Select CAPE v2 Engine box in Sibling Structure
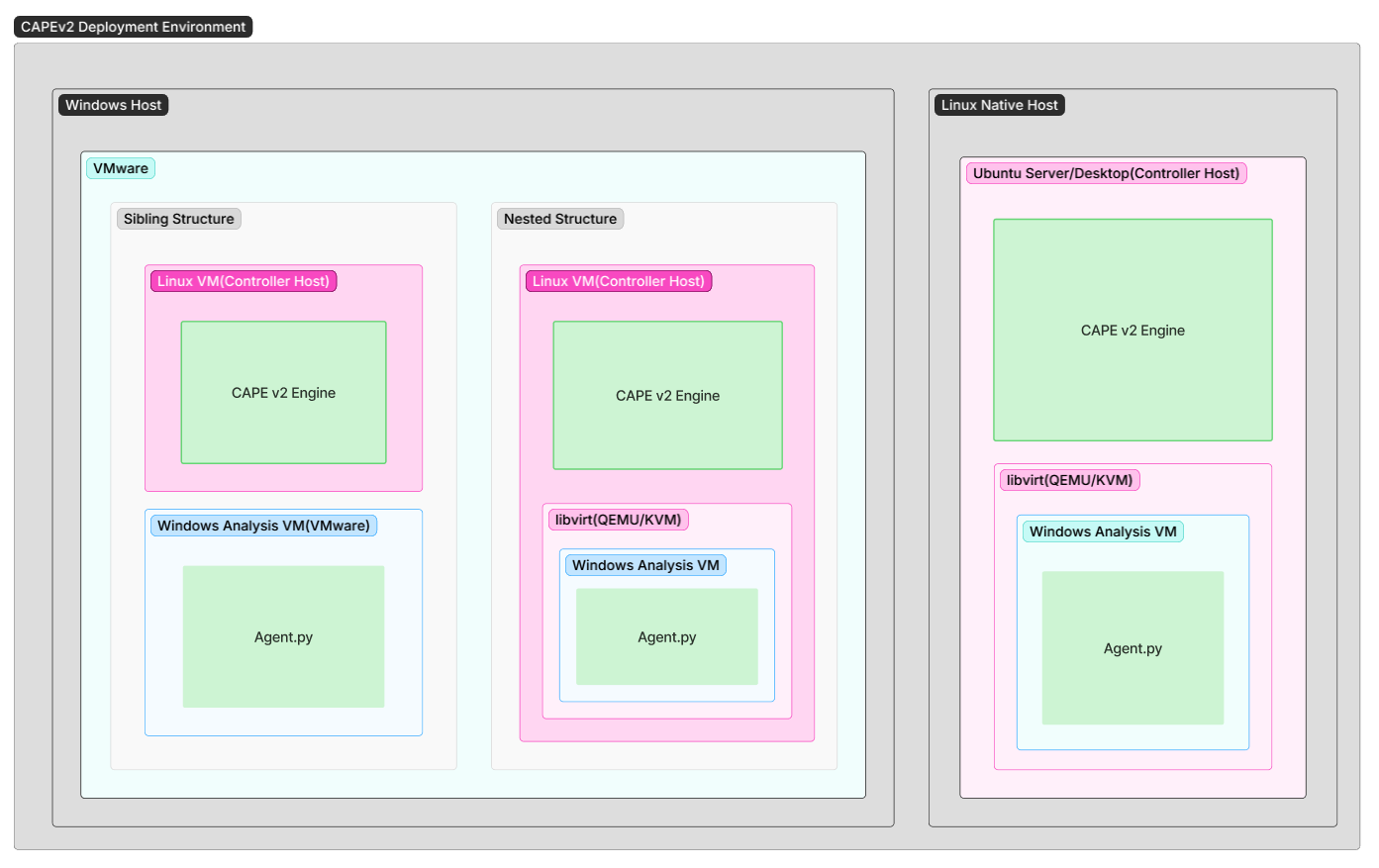This screenshot has height=868, width=1379. point(283,393)
